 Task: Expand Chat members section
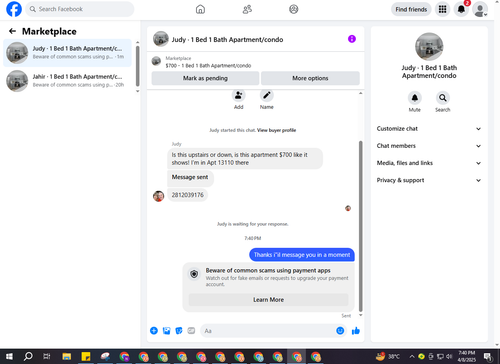pos(429,146)
